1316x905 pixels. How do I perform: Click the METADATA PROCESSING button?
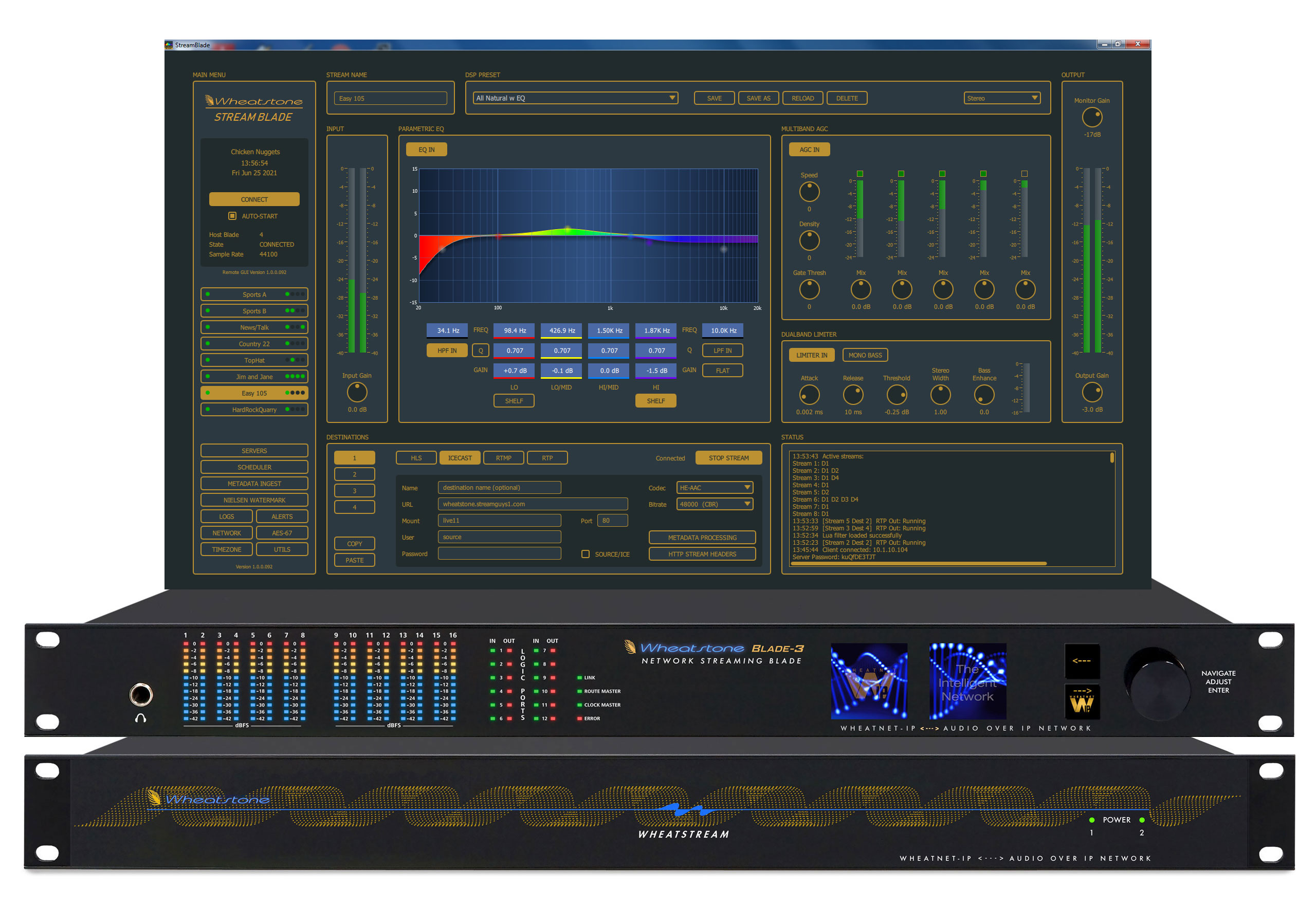(x=702, y=538)
